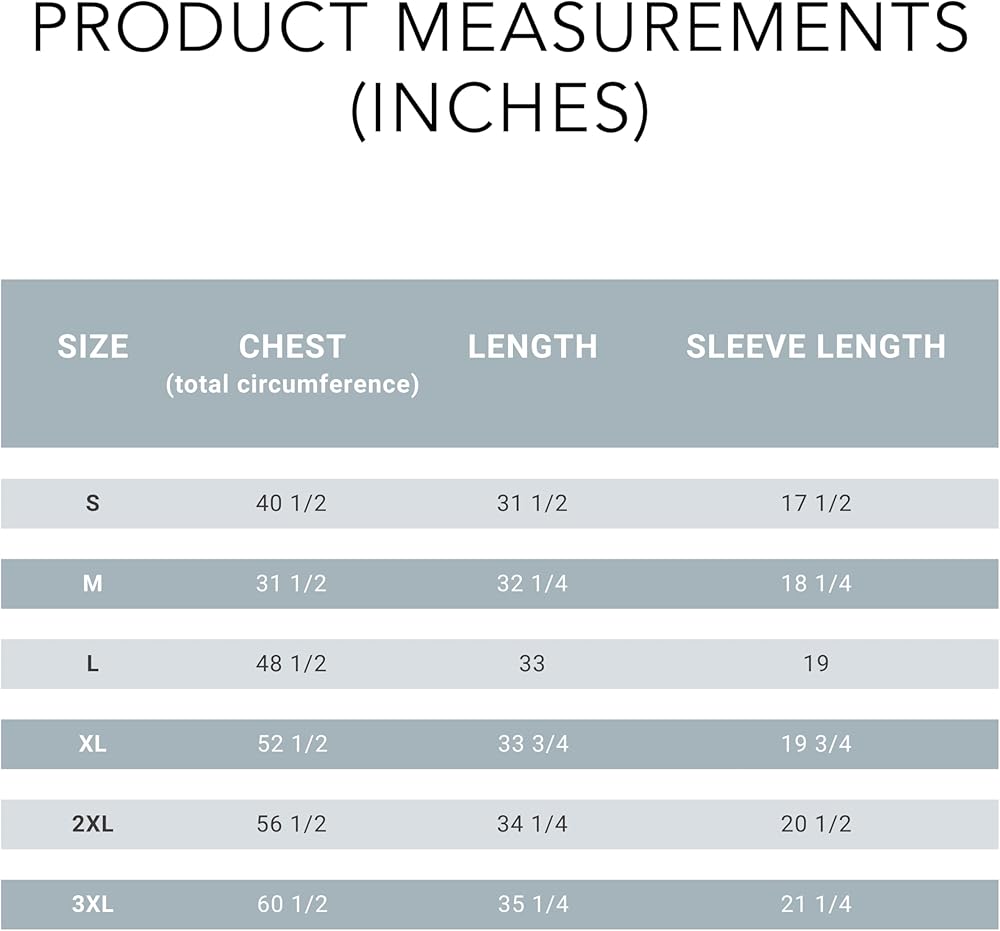Click the "(total circumference)" subtitle text
Image resolution: width=1000 pixels, height=931 pixels.
coord(292,384)
